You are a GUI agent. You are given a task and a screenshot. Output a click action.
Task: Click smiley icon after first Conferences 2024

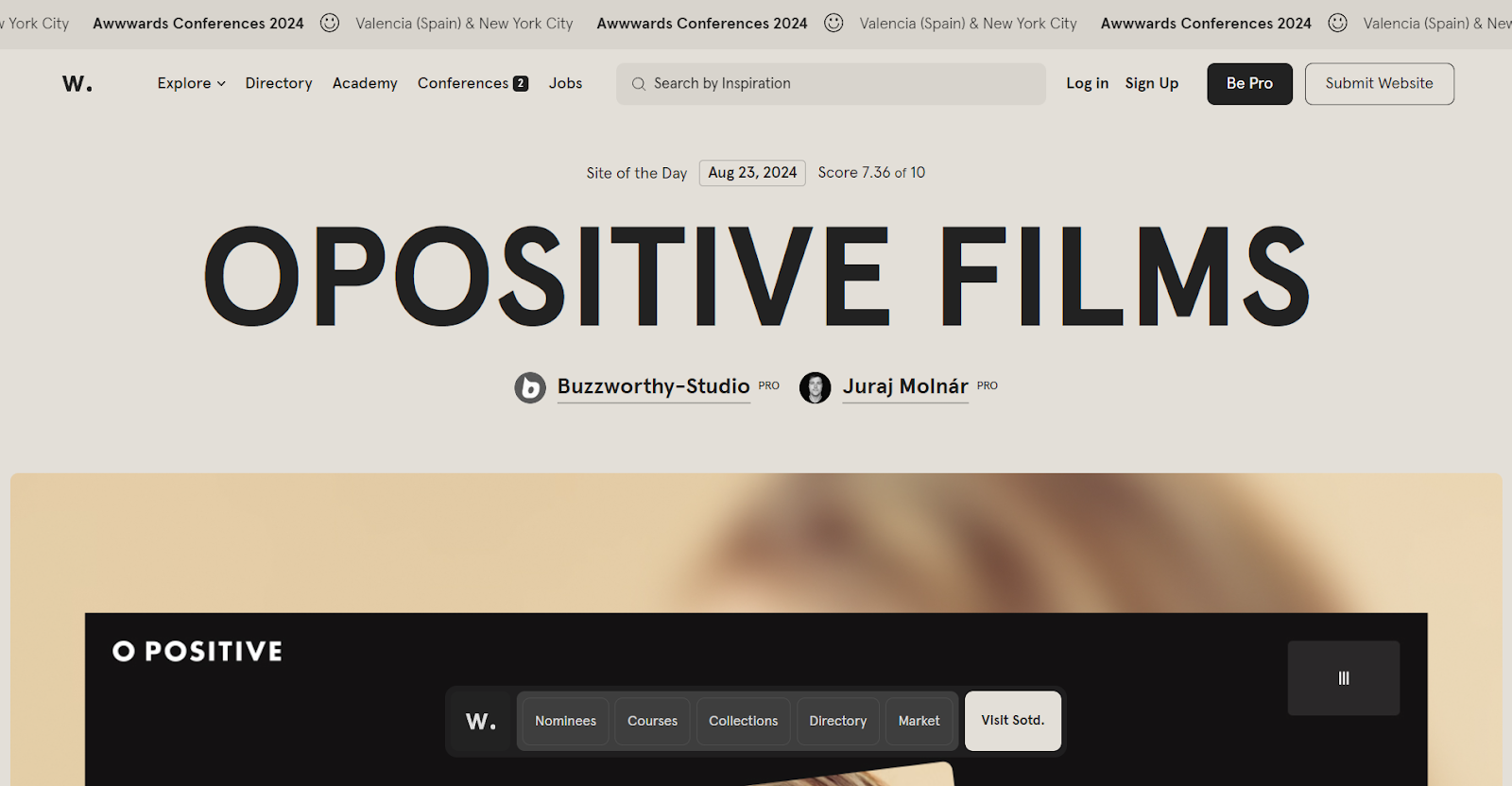330,23
